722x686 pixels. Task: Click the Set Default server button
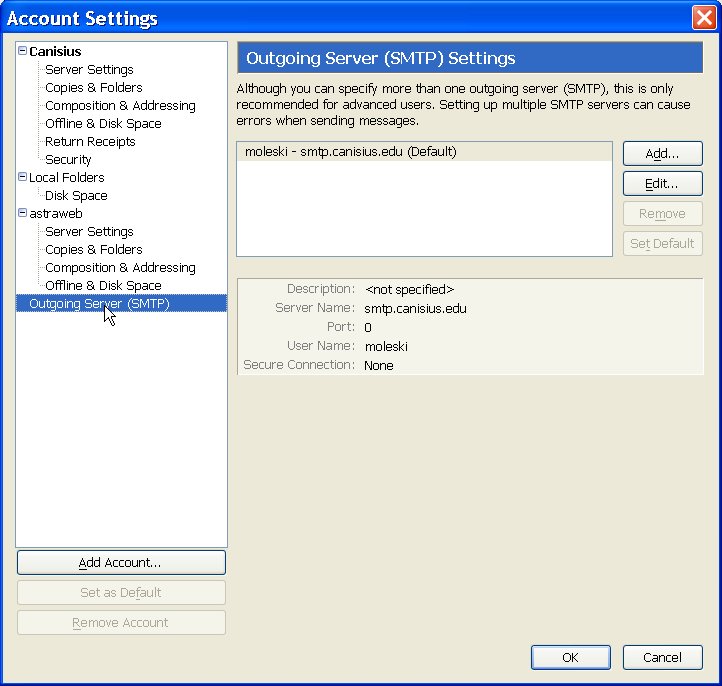coord(663,244)
